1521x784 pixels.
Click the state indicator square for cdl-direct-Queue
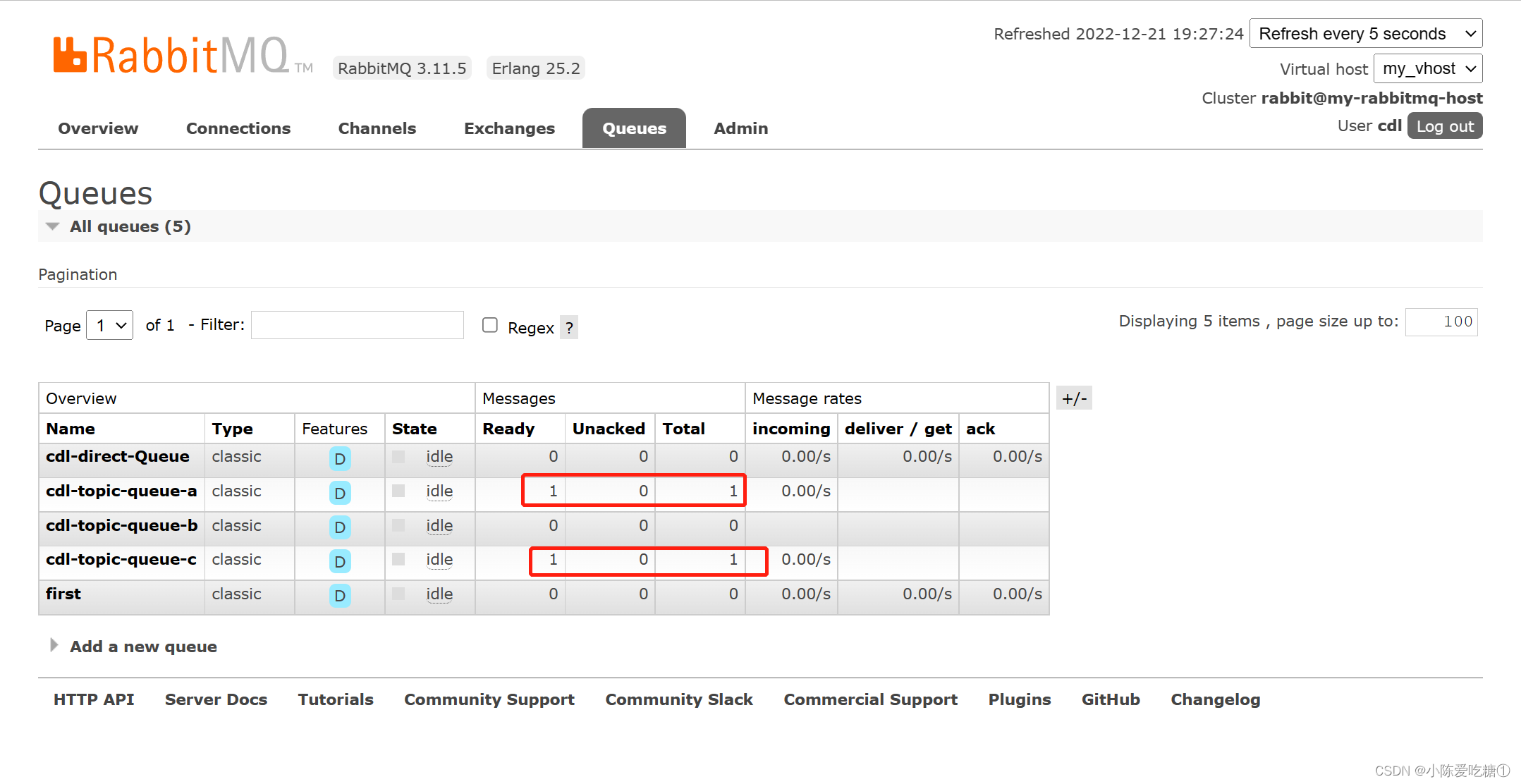pyautogui.click(x=398, y=457)
